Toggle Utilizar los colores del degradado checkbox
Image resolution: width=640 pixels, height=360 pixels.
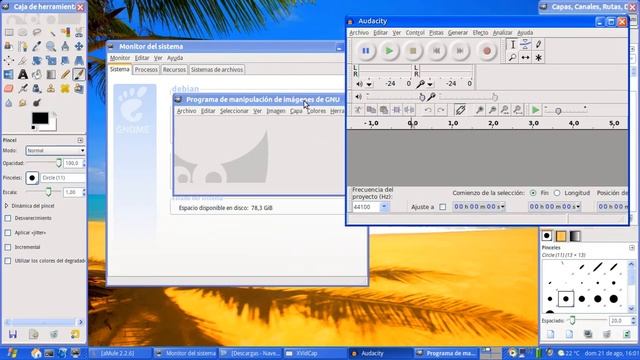click(x=8, y=261)
